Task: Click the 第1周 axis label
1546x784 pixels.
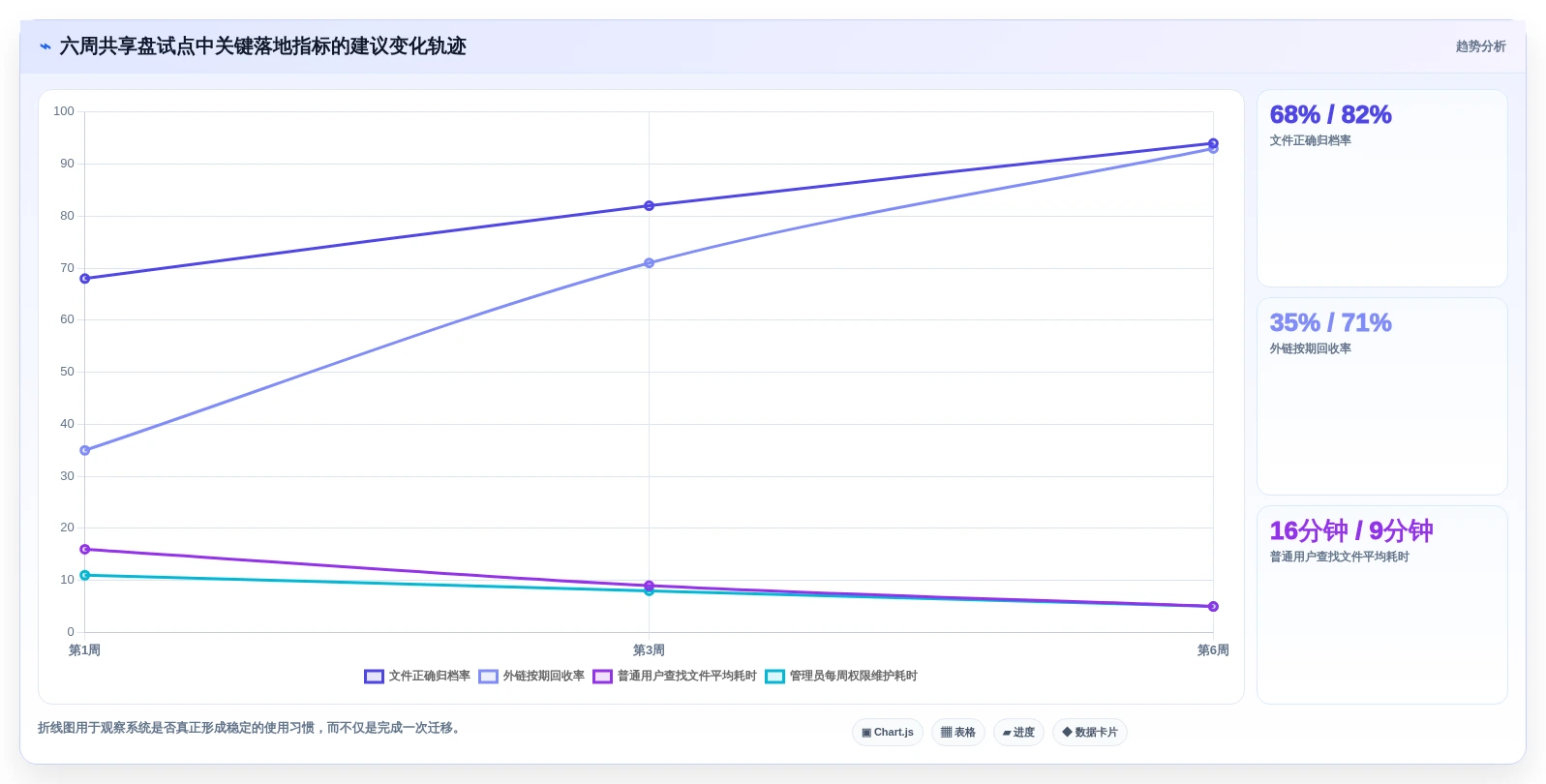Action: tap(84, 650)
